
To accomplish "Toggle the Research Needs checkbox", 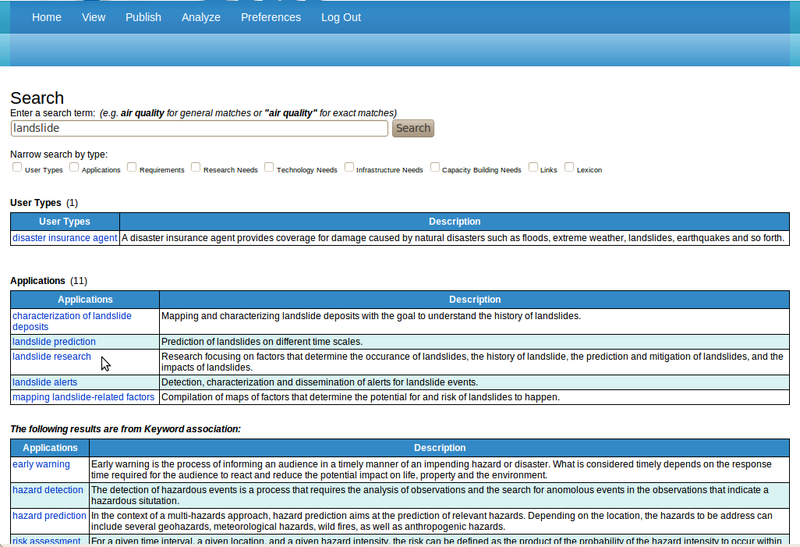I will point(196,168).
